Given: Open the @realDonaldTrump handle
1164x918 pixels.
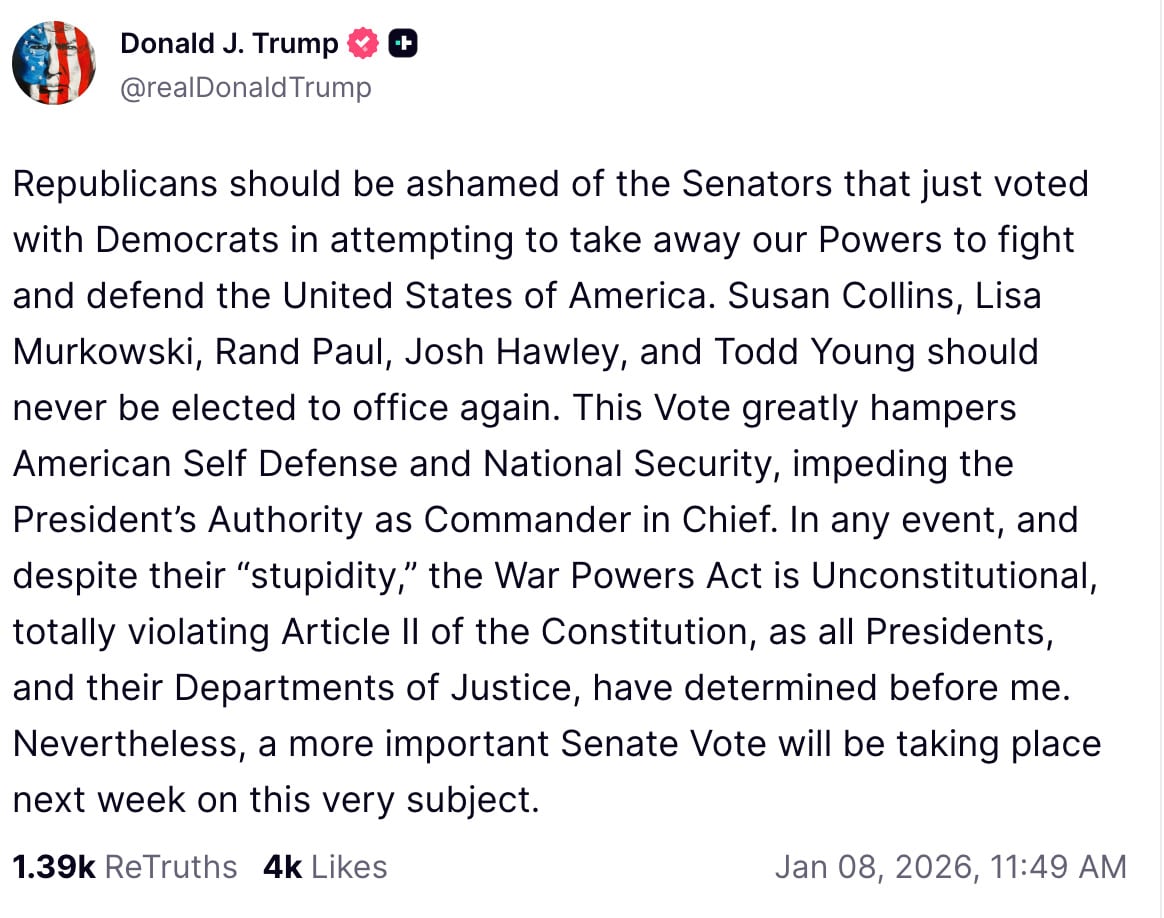Looking at the screenshot, I should [x=245, y=87].
